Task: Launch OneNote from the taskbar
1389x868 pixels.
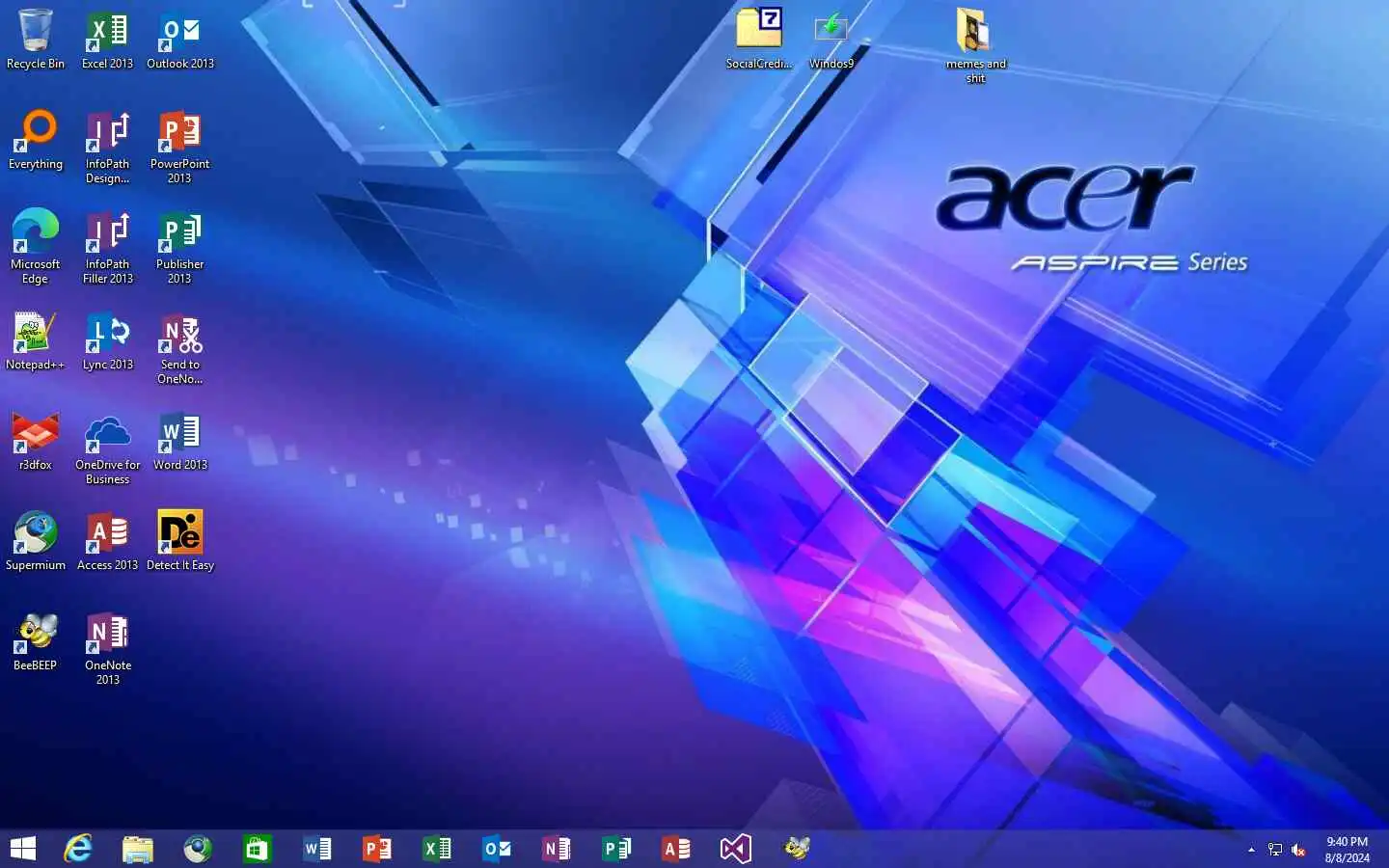Action: (557, 849)
